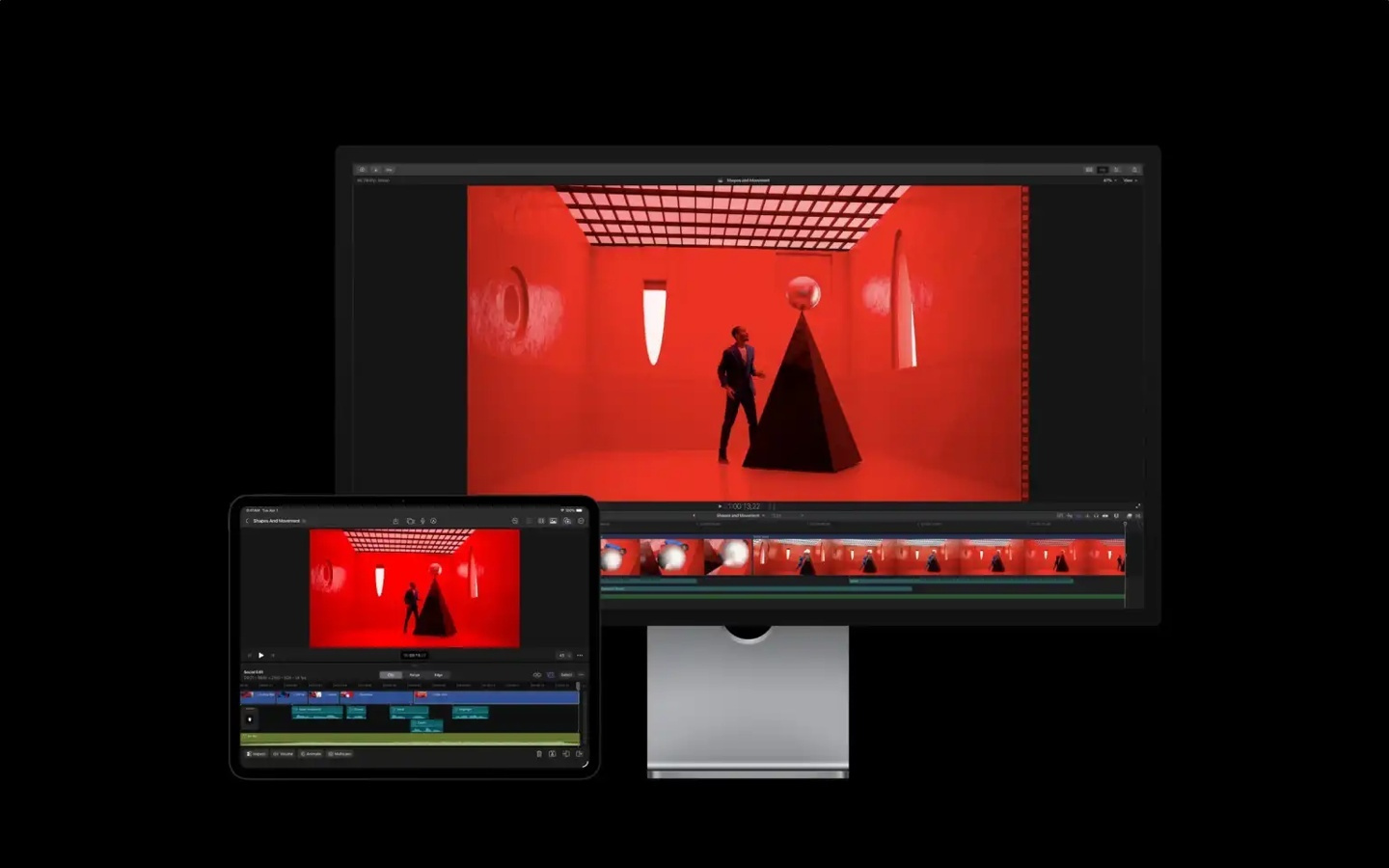1389x868 pixels.
Task: Open the zoom percentage dropdown on Mac viewer
Action: [x=1108, y=180]
